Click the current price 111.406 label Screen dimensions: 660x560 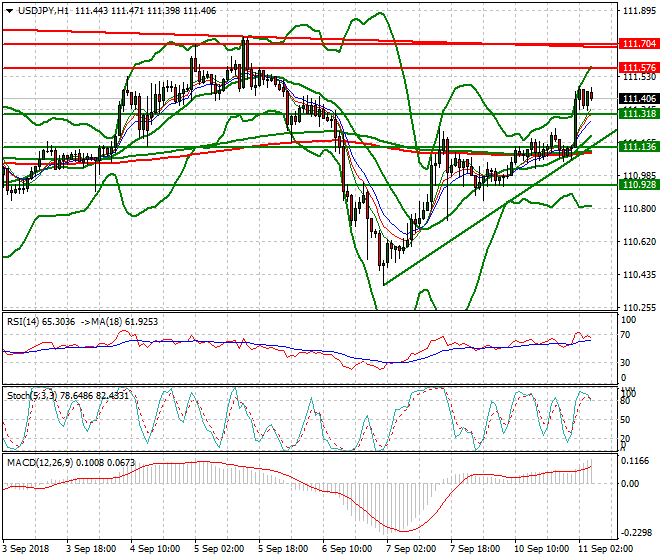pyautogui.click(x=638, y=99)
